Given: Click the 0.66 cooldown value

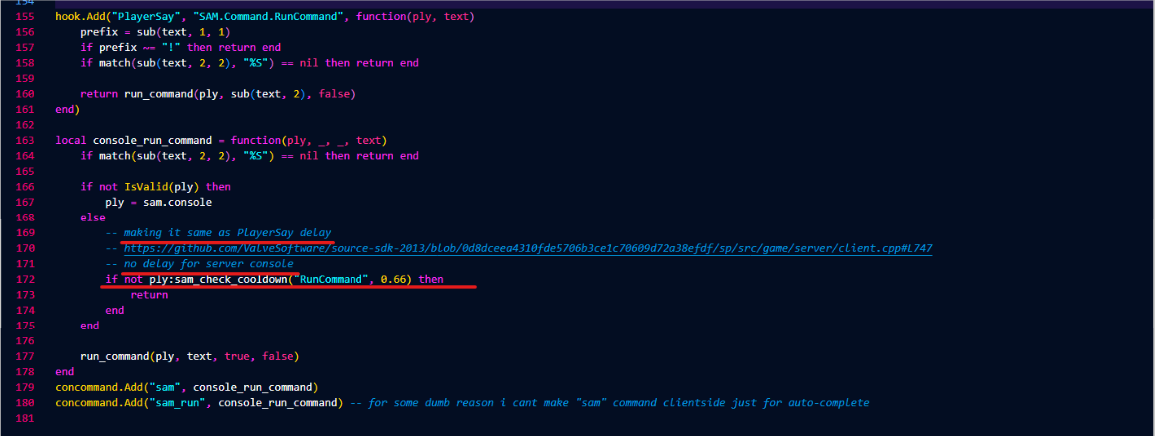Looking at the screenshot, I should click(394, 279).
